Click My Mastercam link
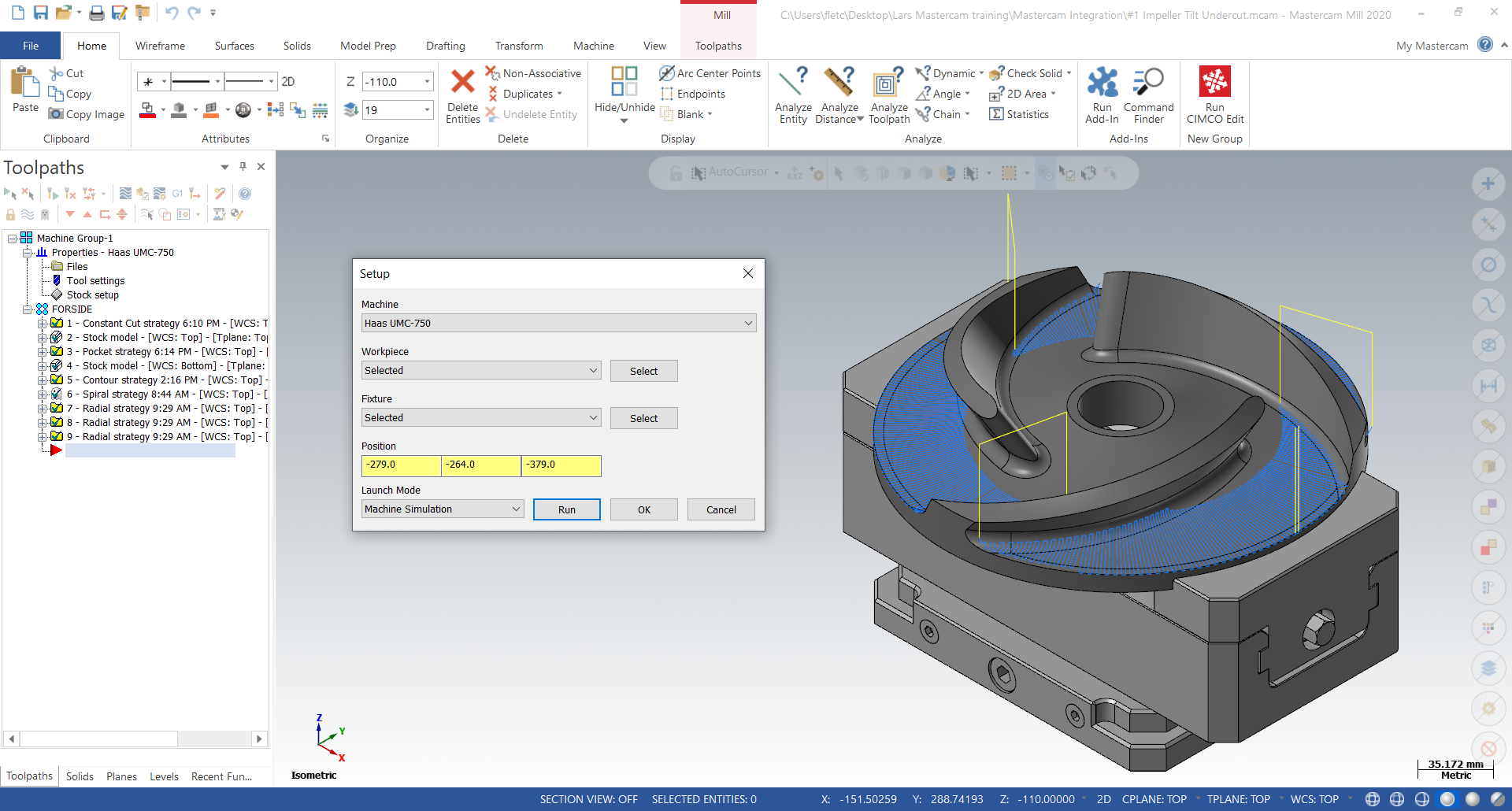Screen dimensions: 1512x811 point(1432,46)
